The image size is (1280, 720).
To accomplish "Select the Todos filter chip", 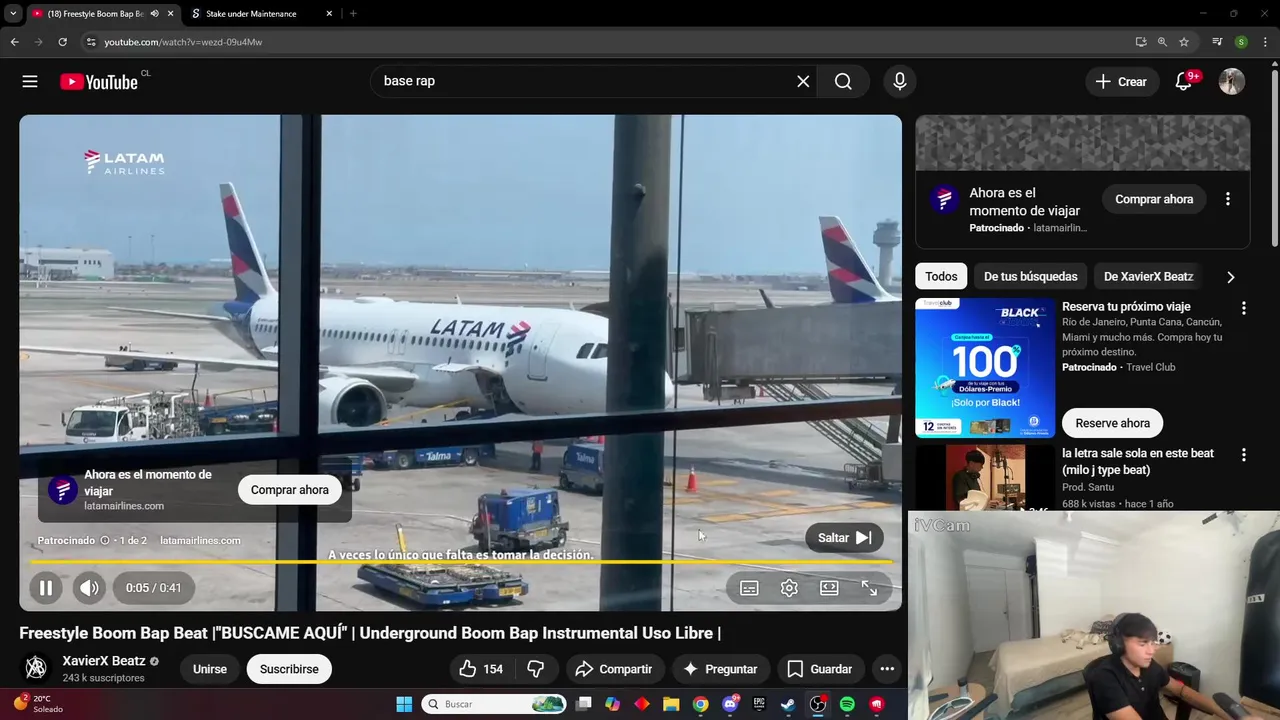I will pos(941,277).
